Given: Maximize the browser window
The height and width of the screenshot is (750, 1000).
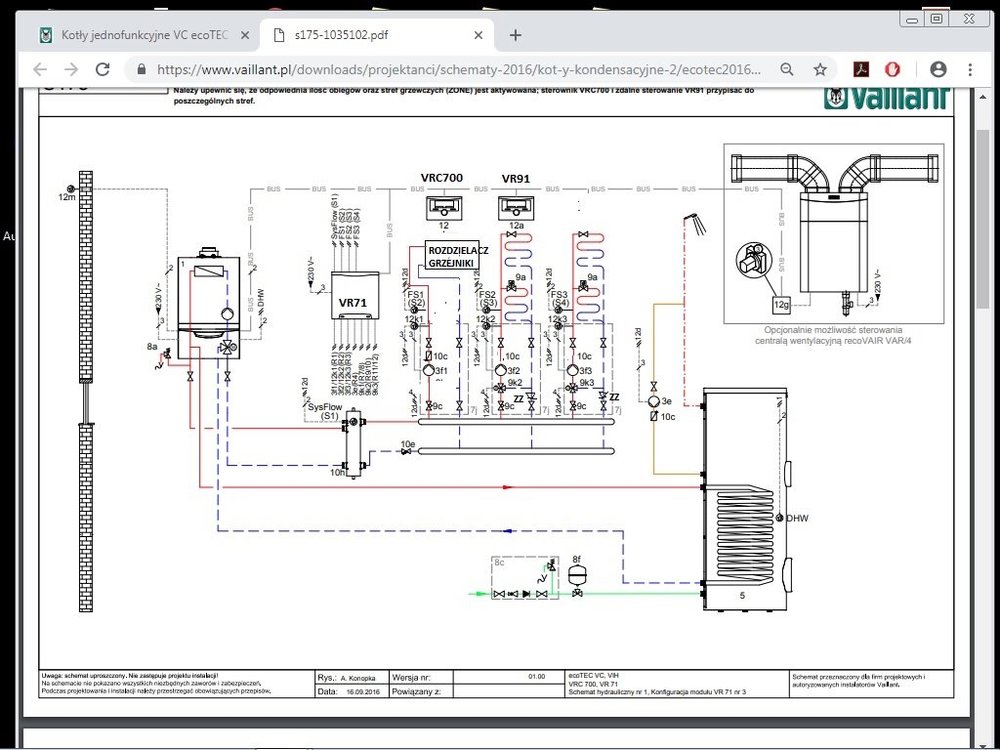Looking at the screenshot, I should click(936, 18).
